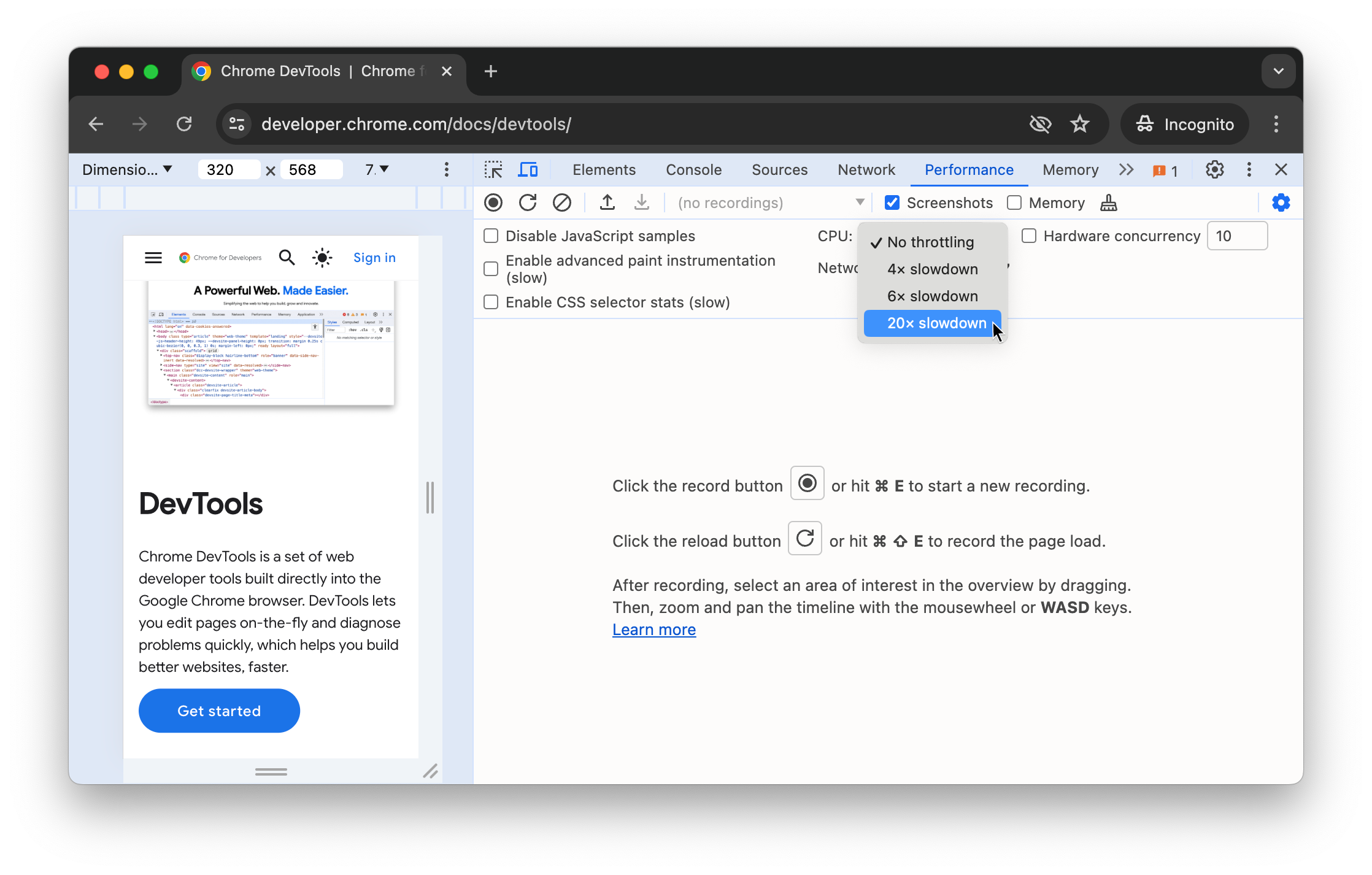The width and height of the screenshot is (1372, 875).
Task: Click the export recording button
Action: click(608, 203)
